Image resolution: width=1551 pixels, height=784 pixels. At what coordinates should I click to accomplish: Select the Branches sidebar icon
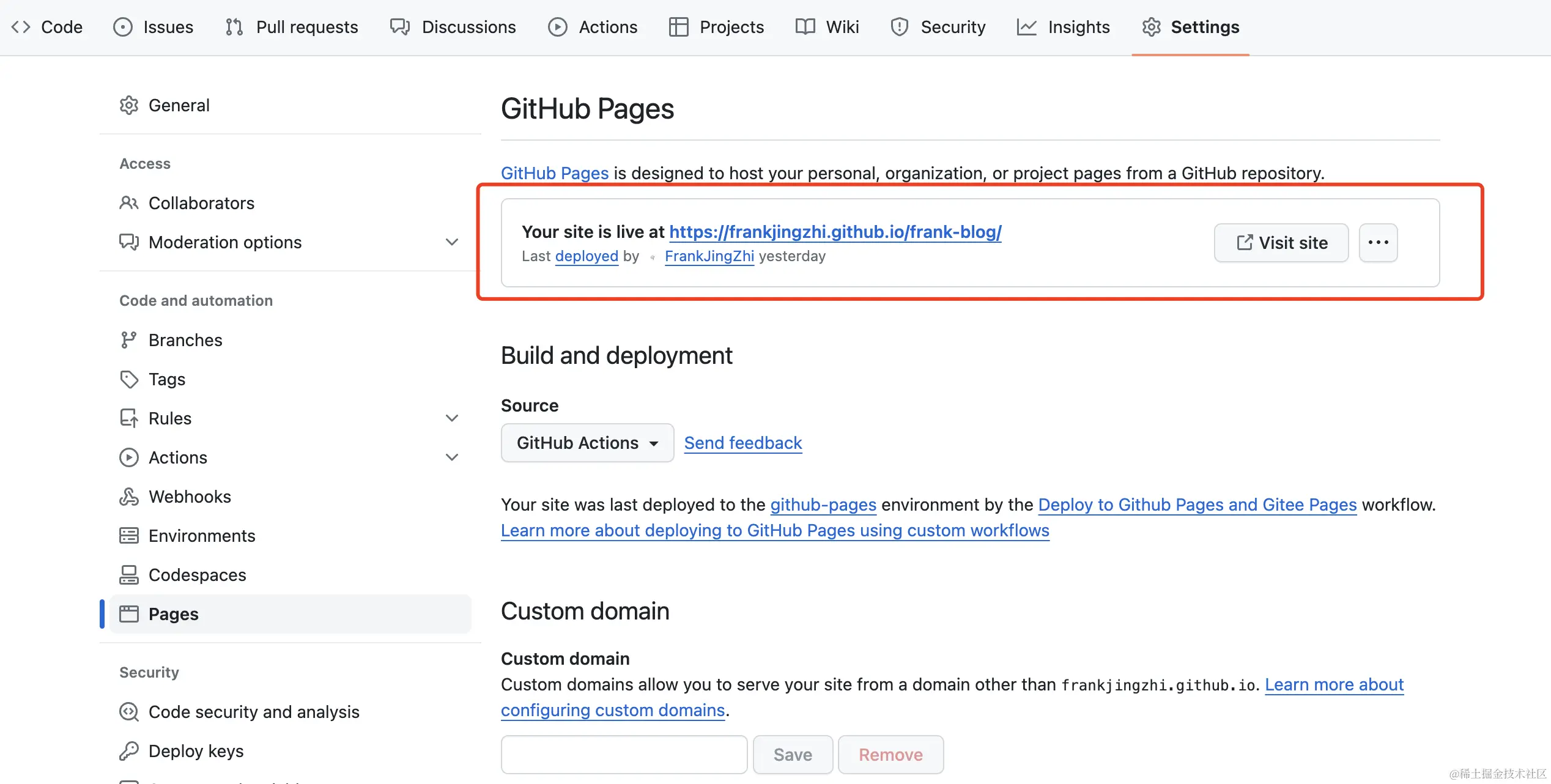(129, 339)
